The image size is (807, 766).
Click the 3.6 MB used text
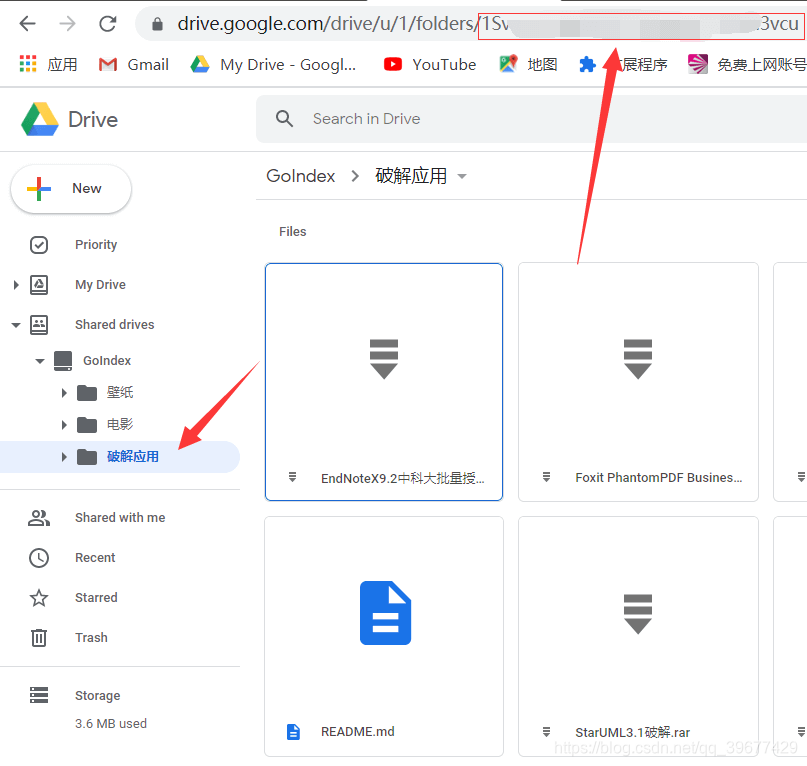111,724
